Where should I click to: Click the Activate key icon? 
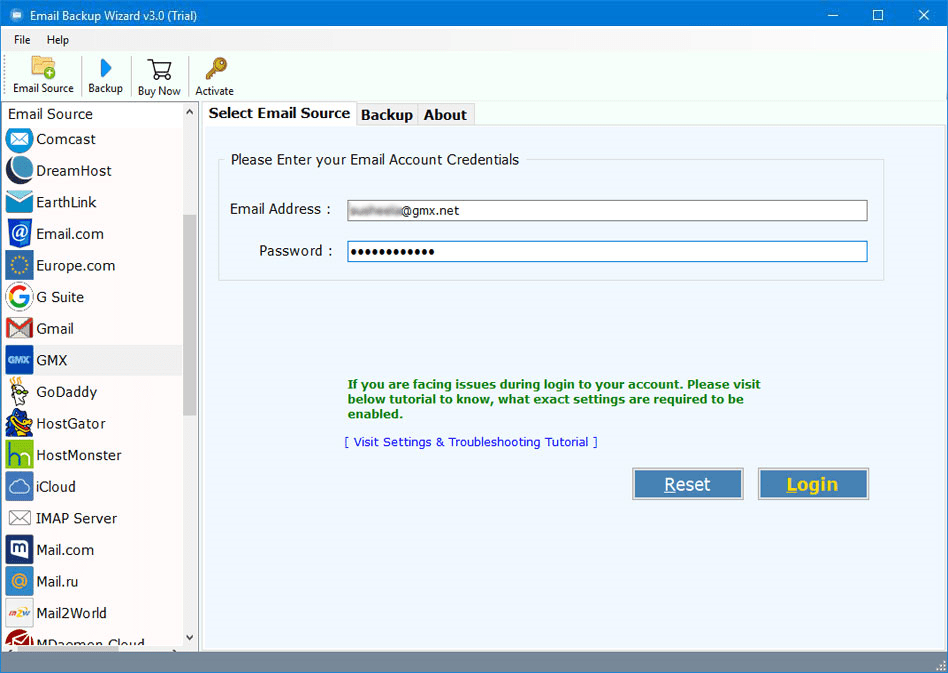[x=215, y=68]
